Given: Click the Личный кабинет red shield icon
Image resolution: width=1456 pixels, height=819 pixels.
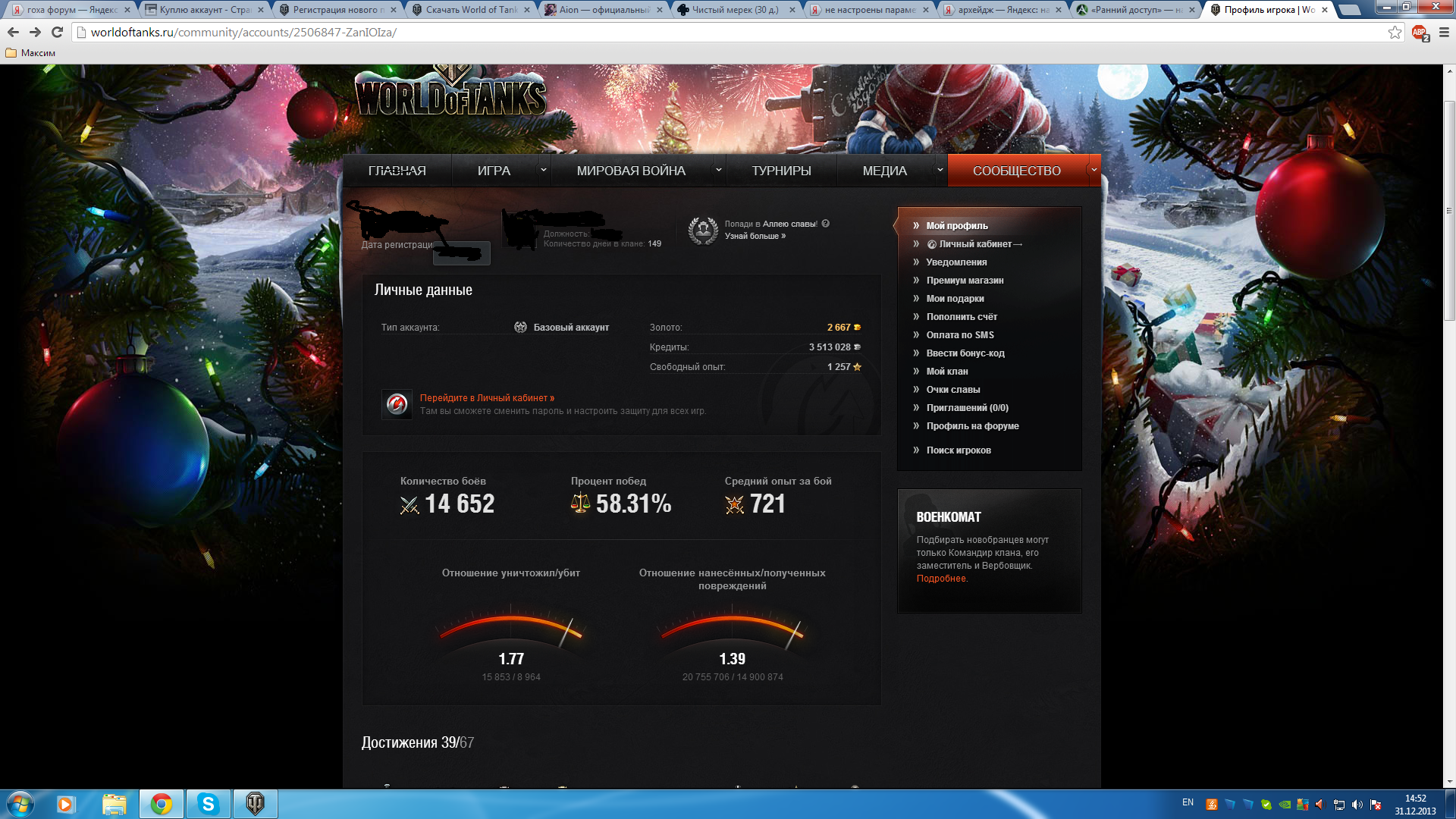Looking at the screenshot, I should coord(397,404).
